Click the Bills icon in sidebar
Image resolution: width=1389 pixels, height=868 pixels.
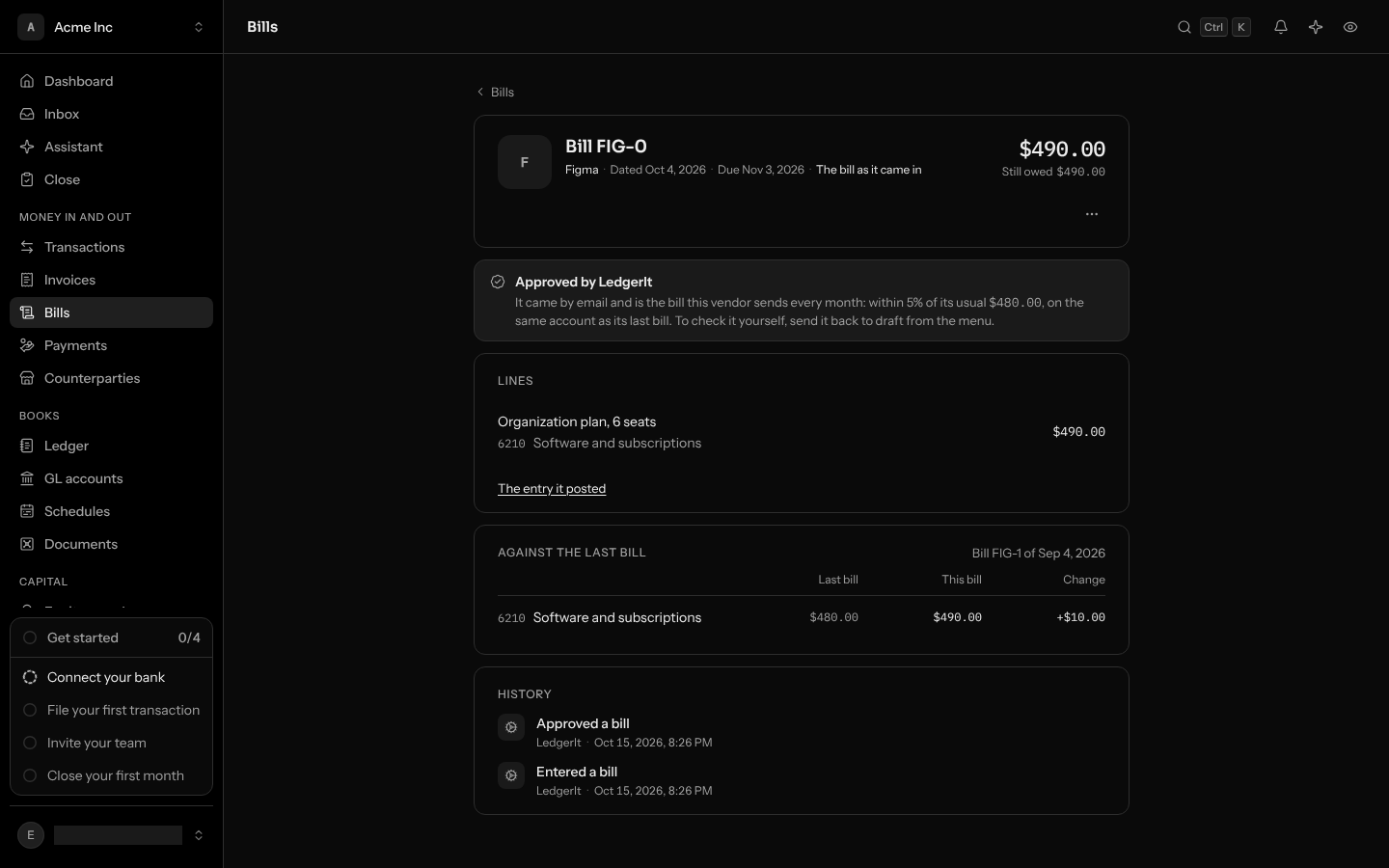(x=27, y=312)
